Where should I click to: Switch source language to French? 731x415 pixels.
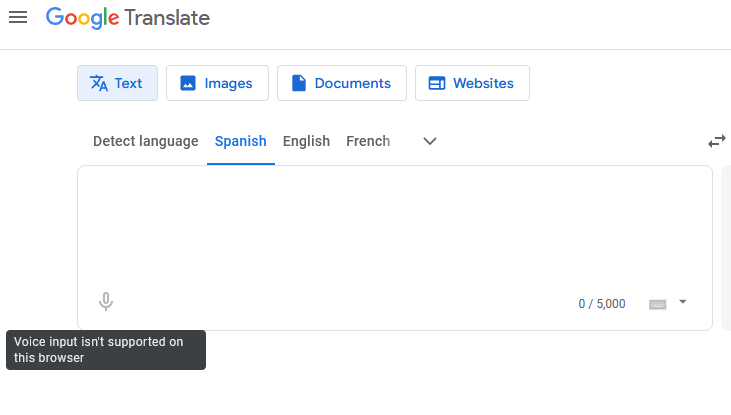point(368,141)
